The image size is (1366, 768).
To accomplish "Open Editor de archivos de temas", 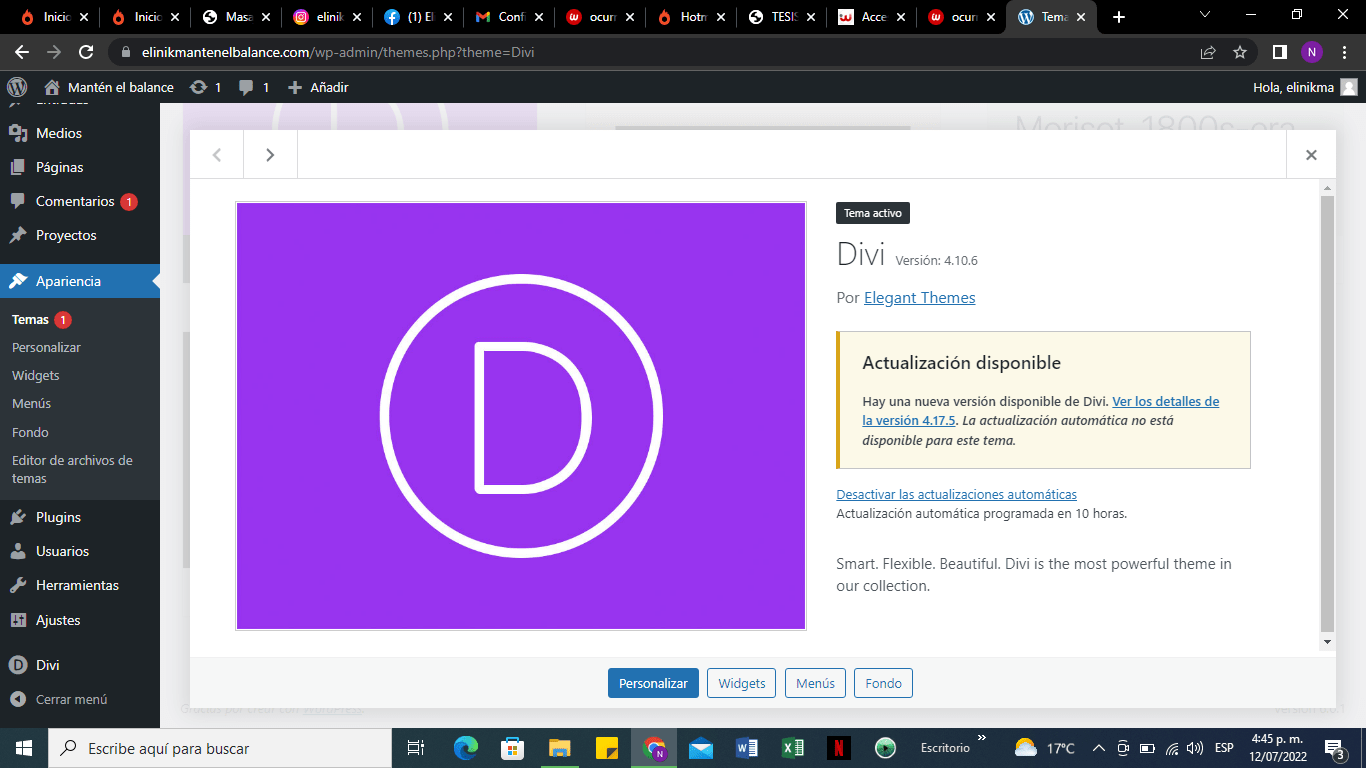I will pyautogui.click(x=72, y=469).
